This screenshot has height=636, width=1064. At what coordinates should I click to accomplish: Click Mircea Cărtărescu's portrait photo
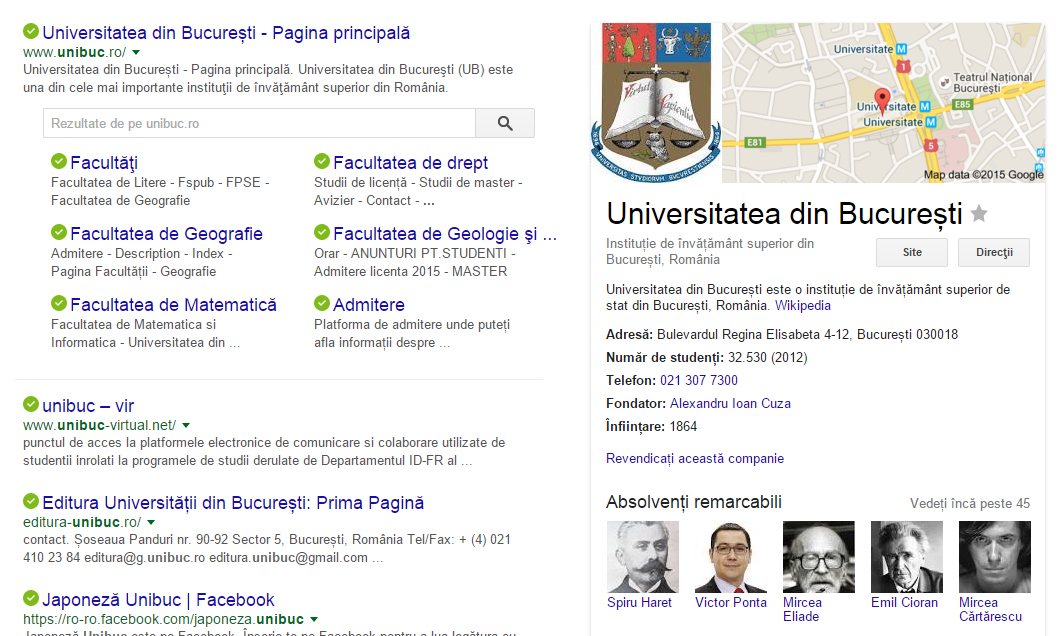click(x=995, y=557)
